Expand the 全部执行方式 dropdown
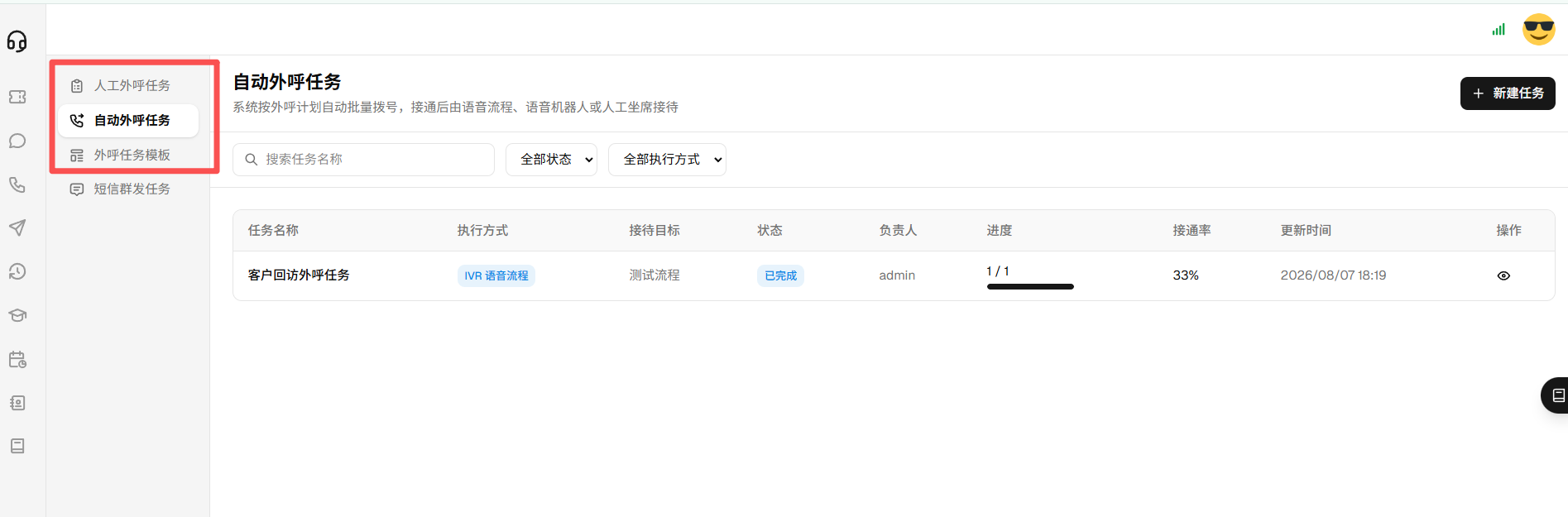1568x517 pixels. 667,160
